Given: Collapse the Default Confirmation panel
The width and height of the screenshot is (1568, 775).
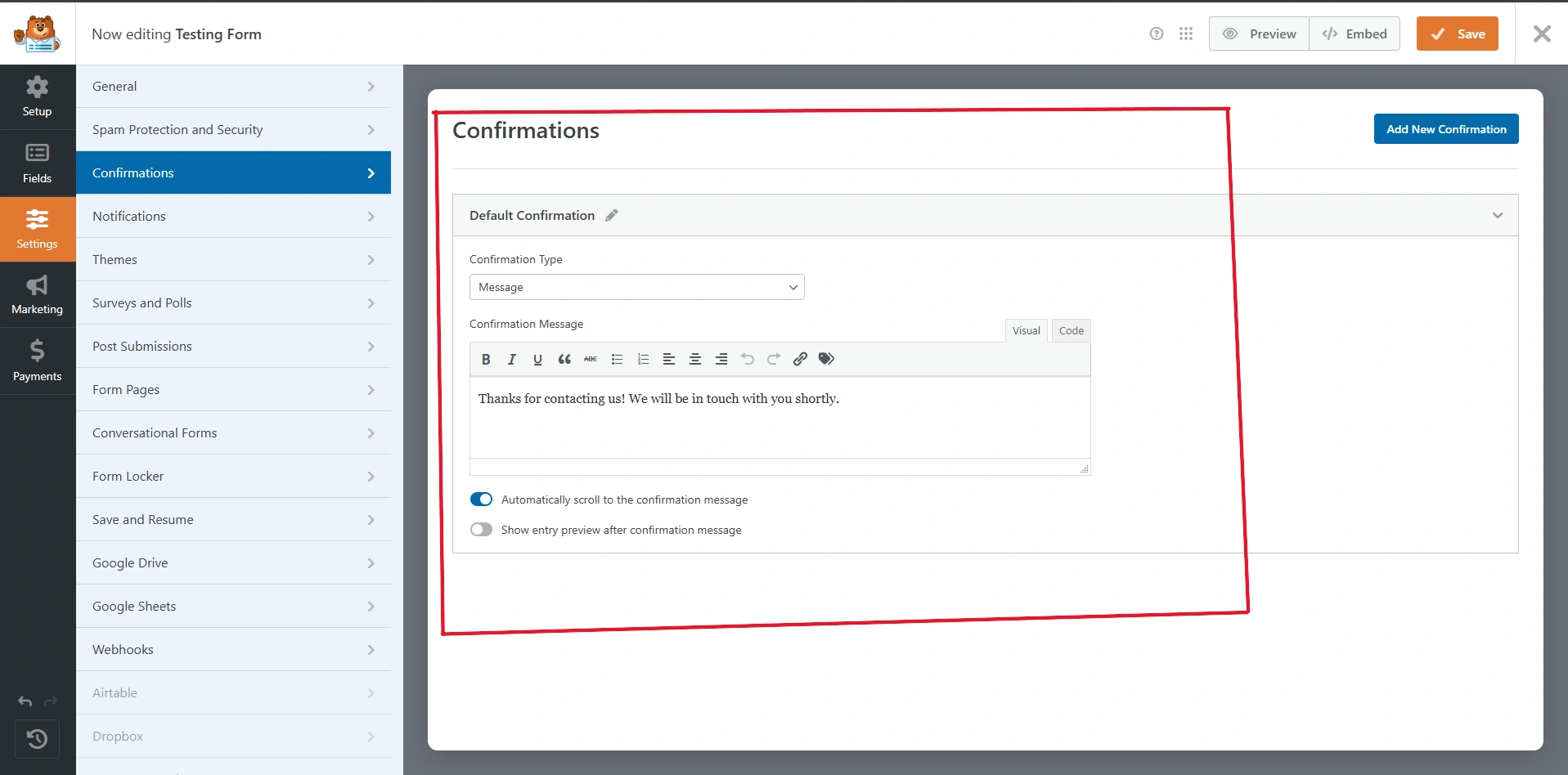Looking at the screenshot, I should coord(1498,216).
